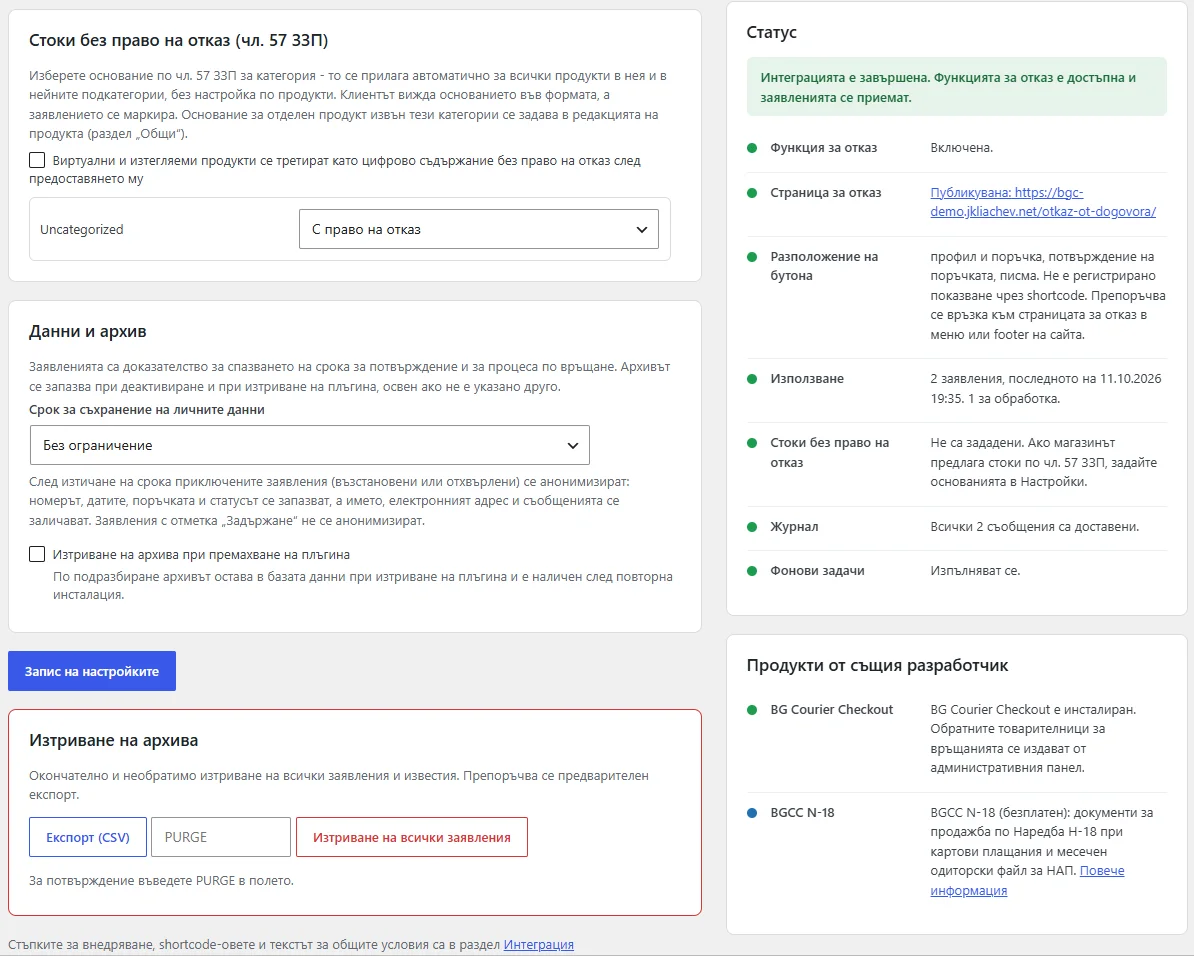Click the bold 'BG Courier Checkout' product label
The width and height of the screenshot is (1194, 956).
pos(832,709)
